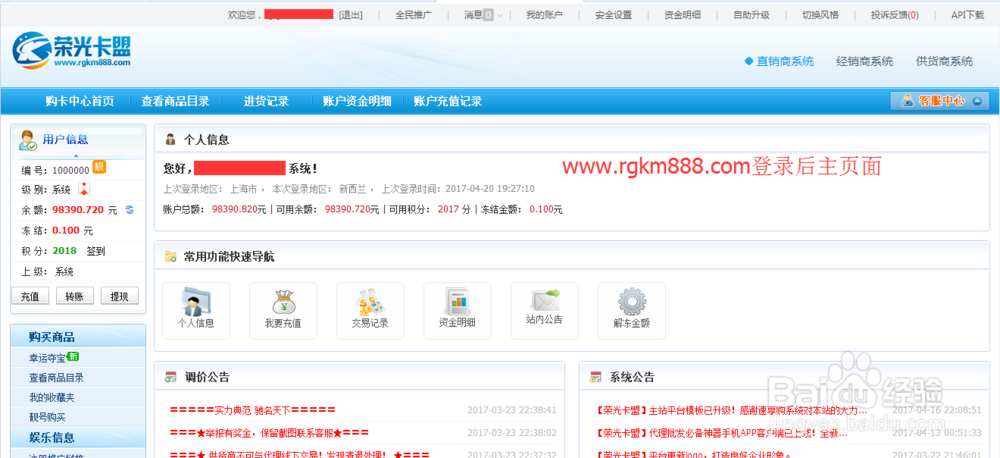This screenshot has width=1000, height=458.
Task: Click the calendar icon beside 系统公告
Action: (596, 377)
